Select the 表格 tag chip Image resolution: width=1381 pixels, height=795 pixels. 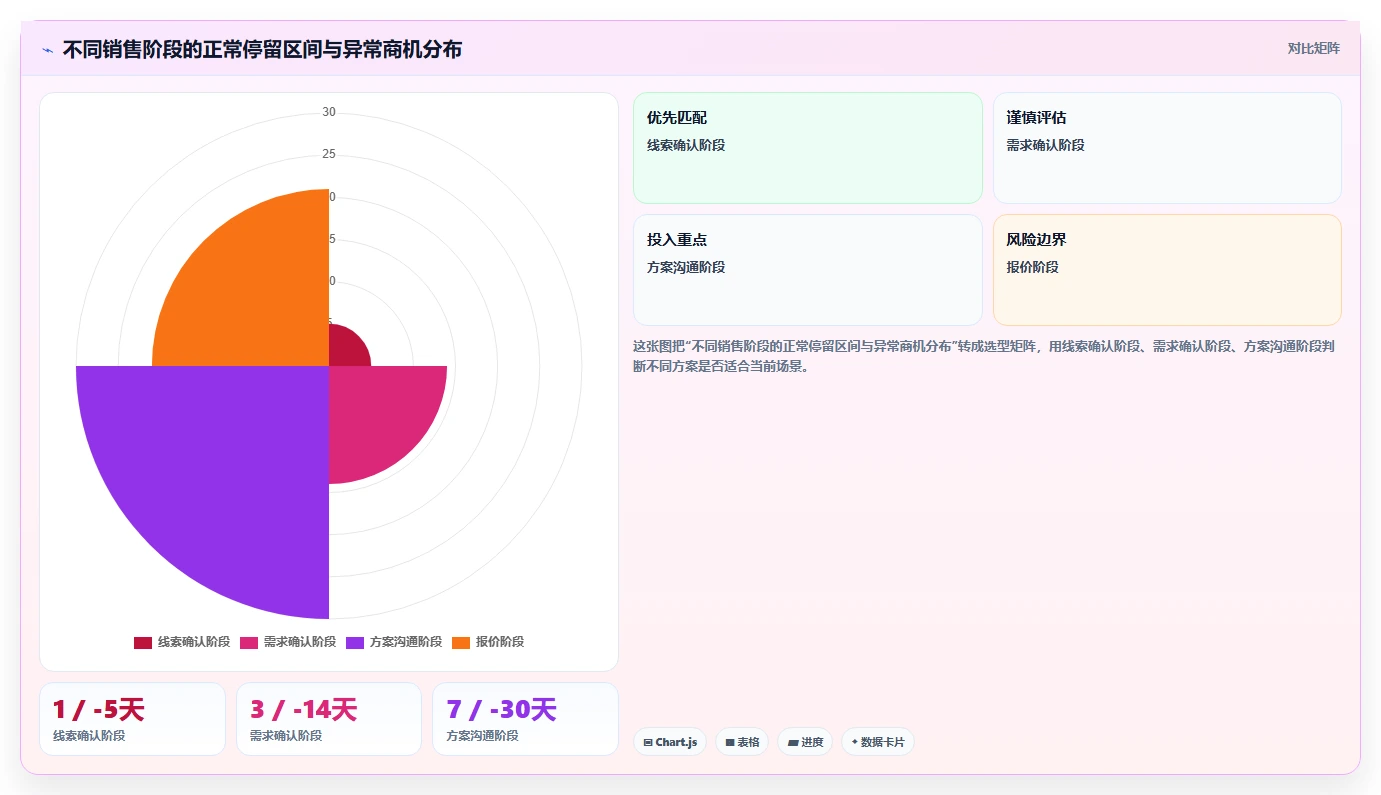(x=742, y=742)
